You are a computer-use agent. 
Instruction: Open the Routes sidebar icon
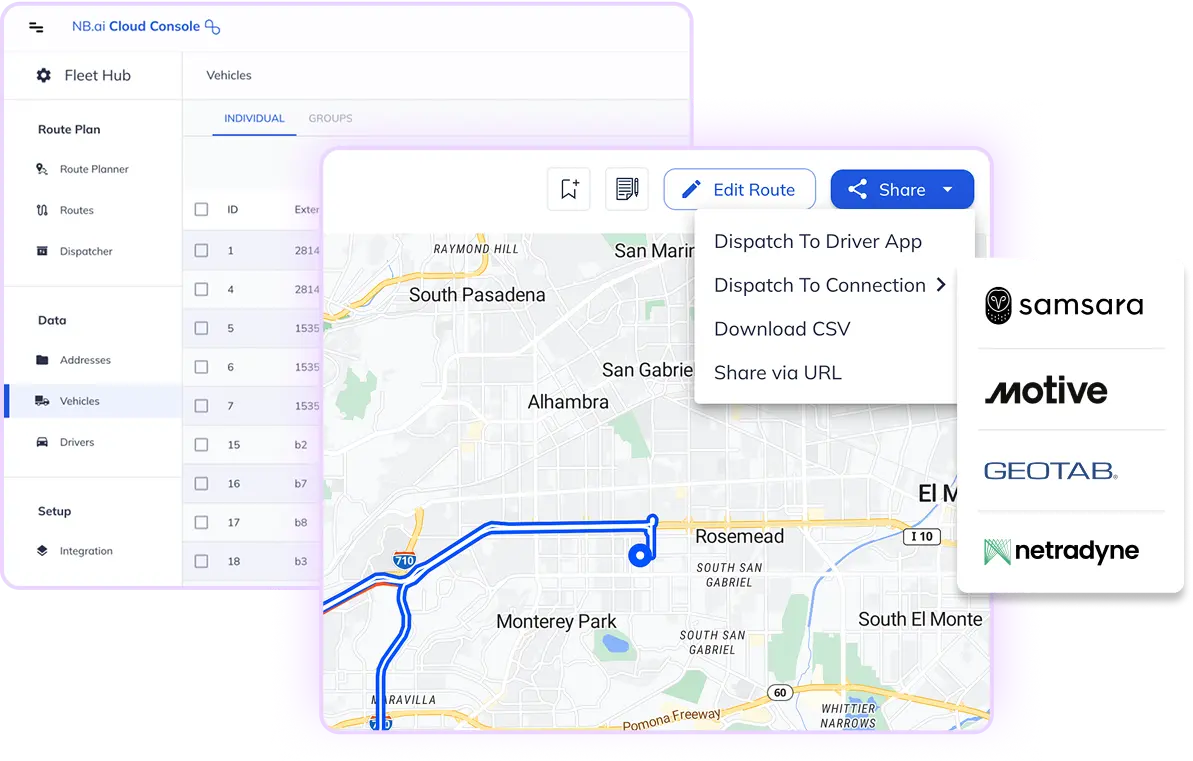(x=42, y=210)
